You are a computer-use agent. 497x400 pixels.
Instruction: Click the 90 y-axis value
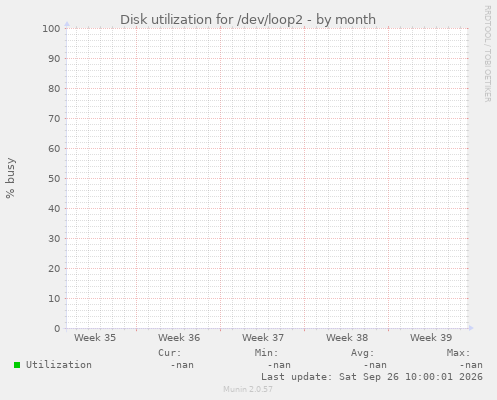click(x=54, y=59)
